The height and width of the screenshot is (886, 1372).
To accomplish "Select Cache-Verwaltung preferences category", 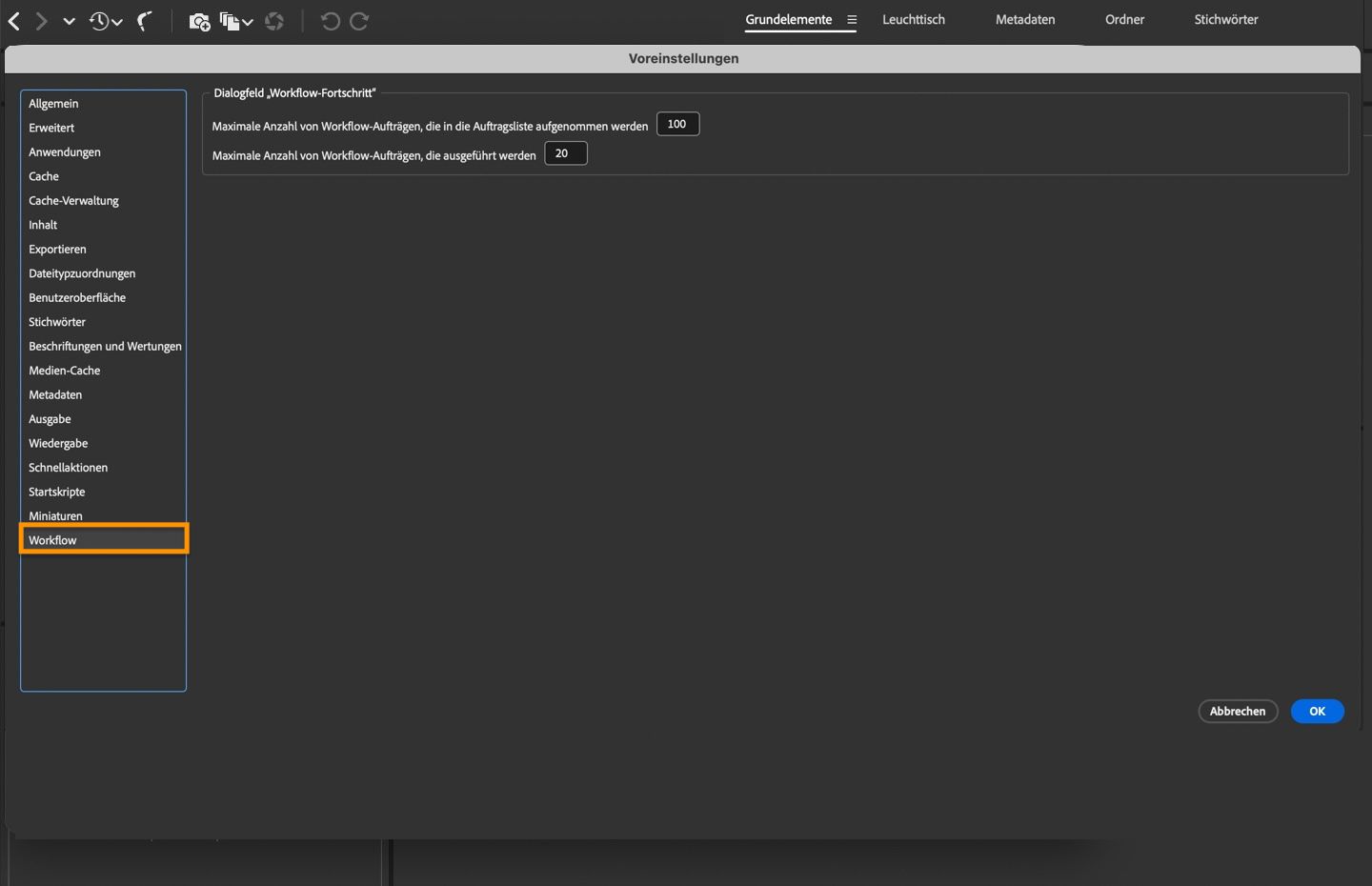I will click(x=103, y=201).
